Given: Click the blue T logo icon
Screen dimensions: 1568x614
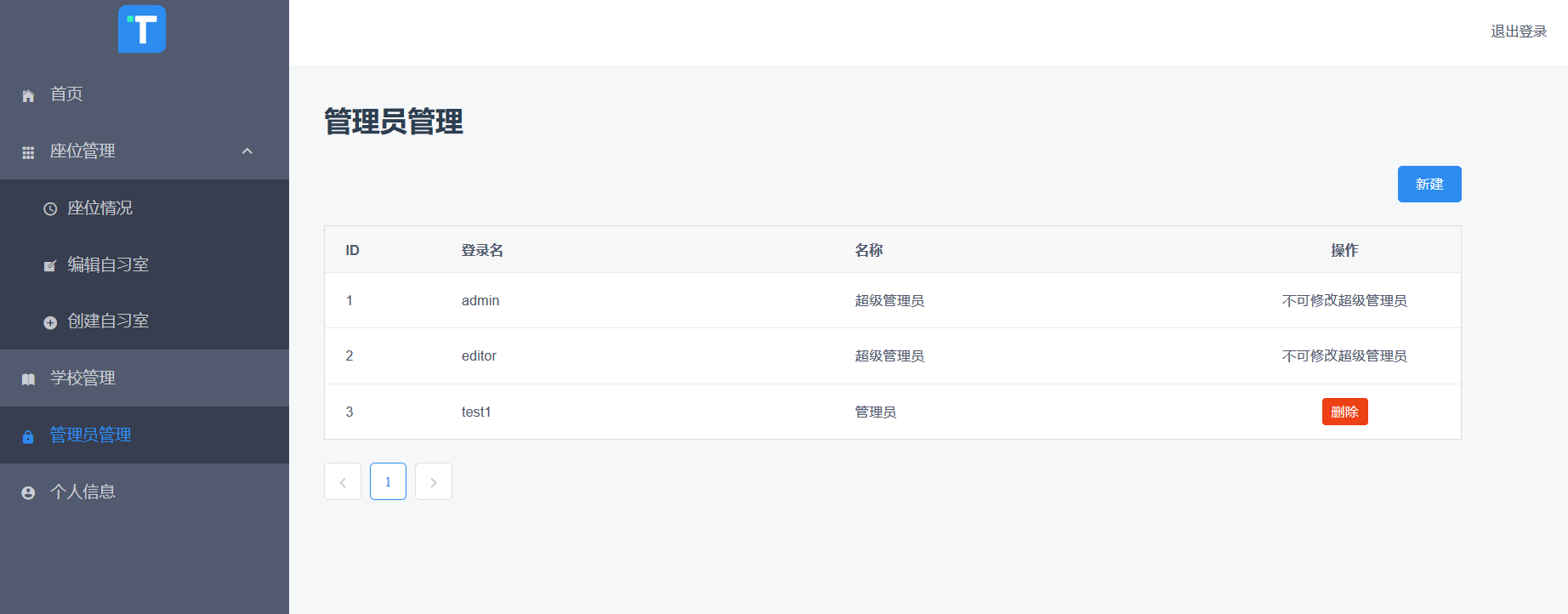Looking at the screenshot, I should [142, 29].
